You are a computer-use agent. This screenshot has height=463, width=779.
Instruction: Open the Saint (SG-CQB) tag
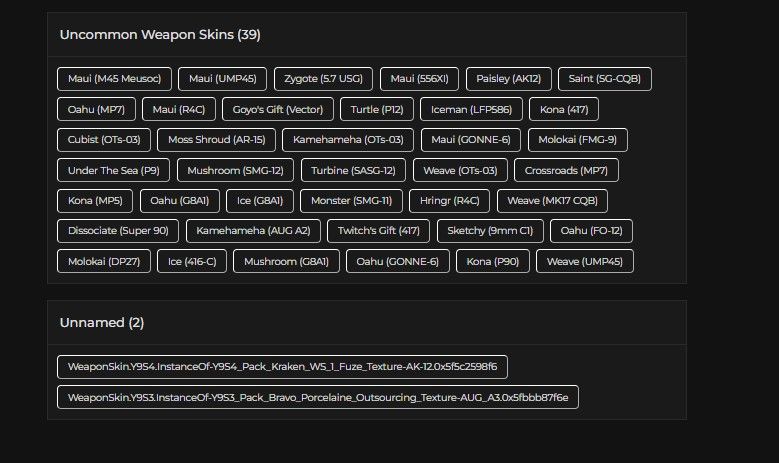[x=605, y=79]
